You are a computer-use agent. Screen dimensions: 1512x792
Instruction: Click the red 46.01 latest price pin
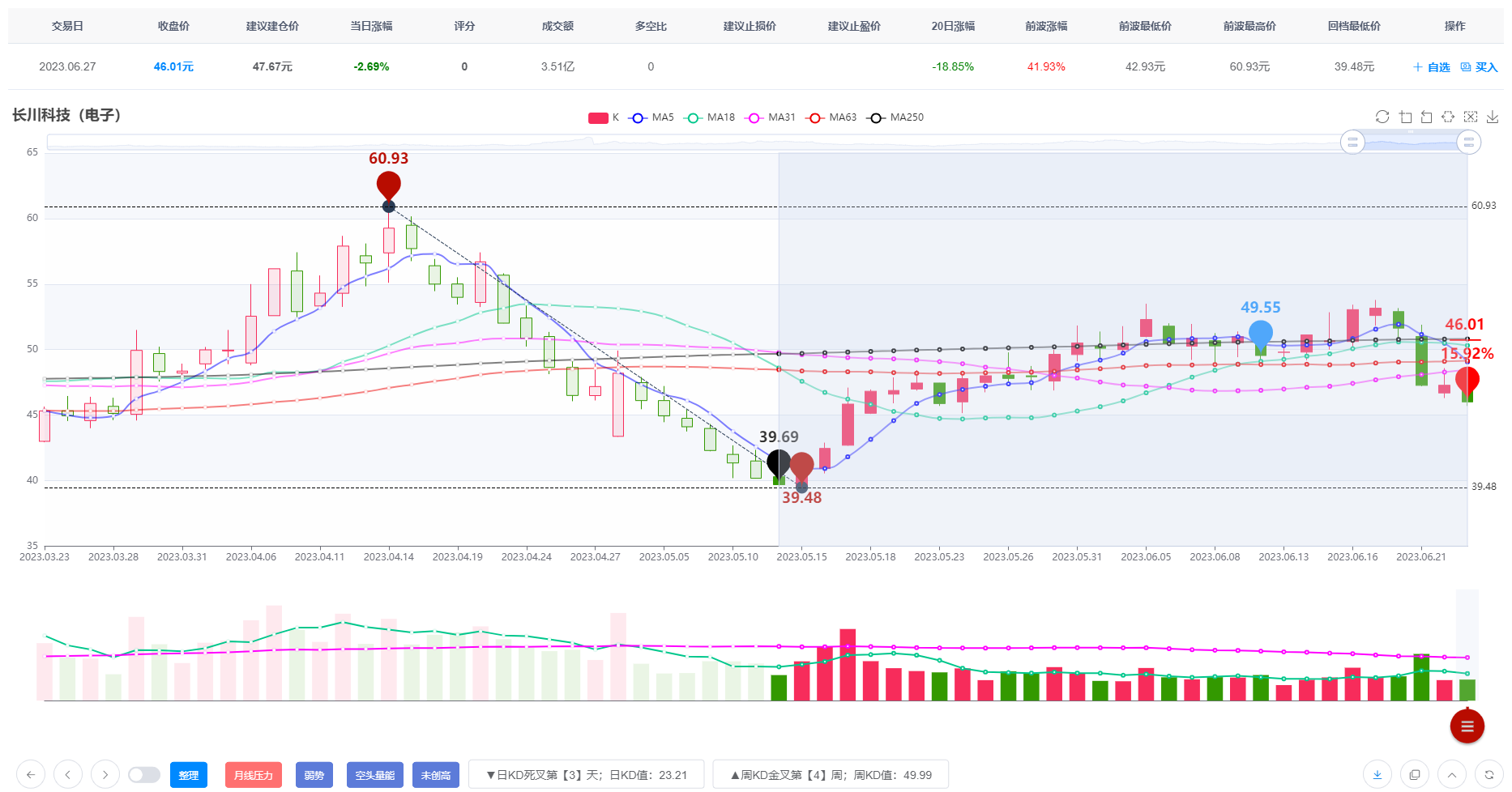1467,381
